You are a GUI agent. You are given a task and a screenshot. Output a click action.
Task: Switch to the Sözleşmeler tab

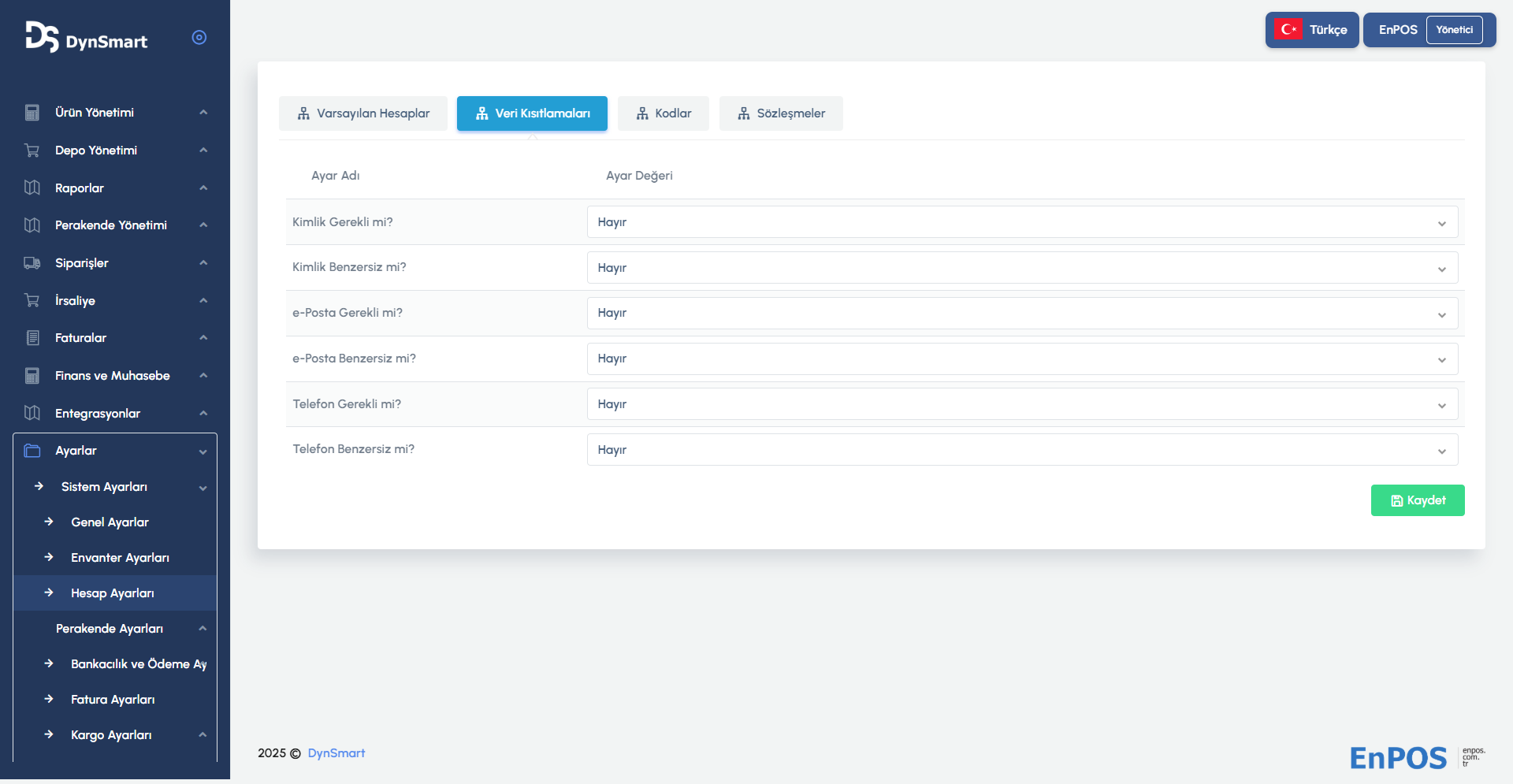click(x=781, y=113)
